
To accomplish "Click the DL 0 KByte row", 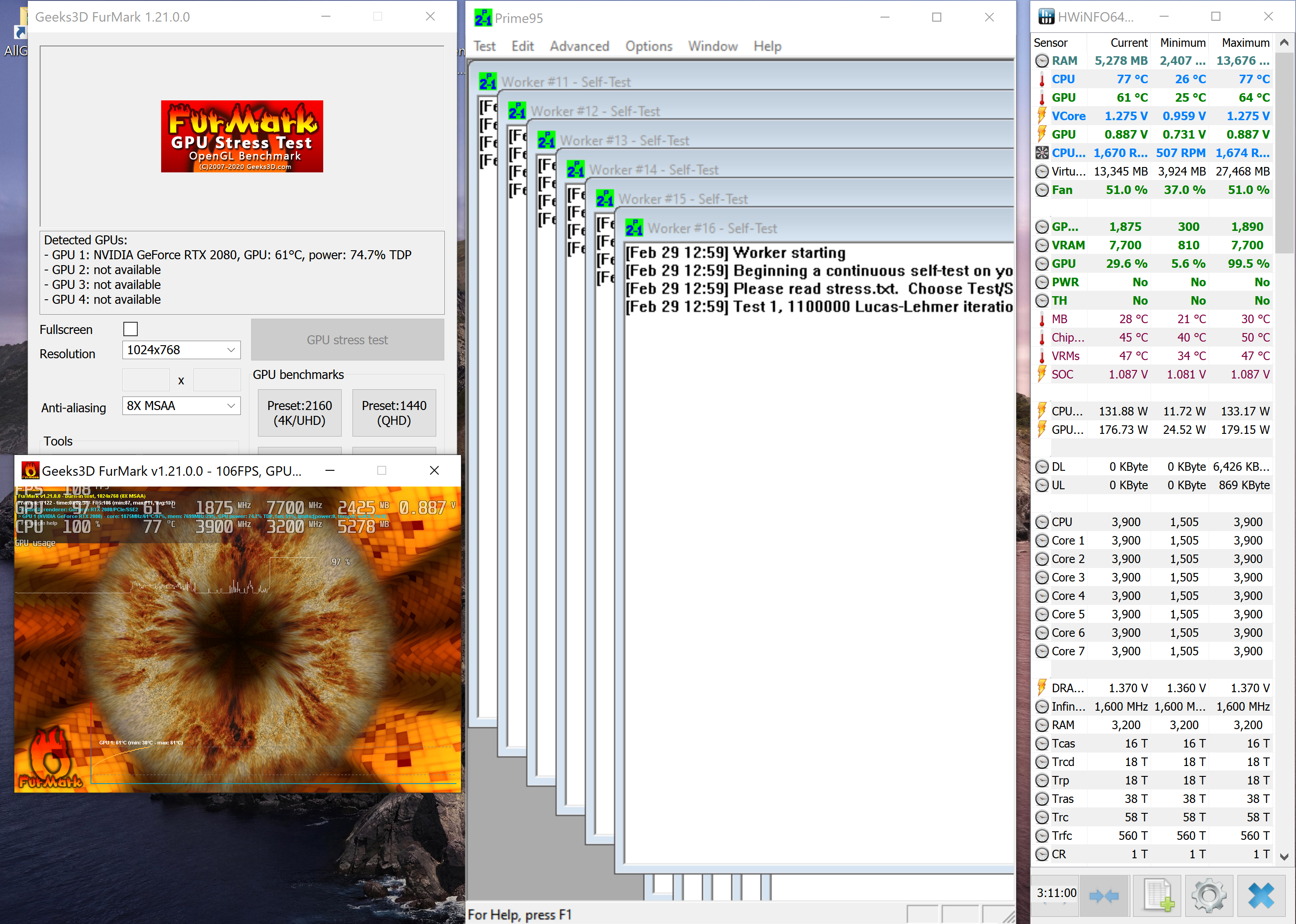I will pos(1153,467).
